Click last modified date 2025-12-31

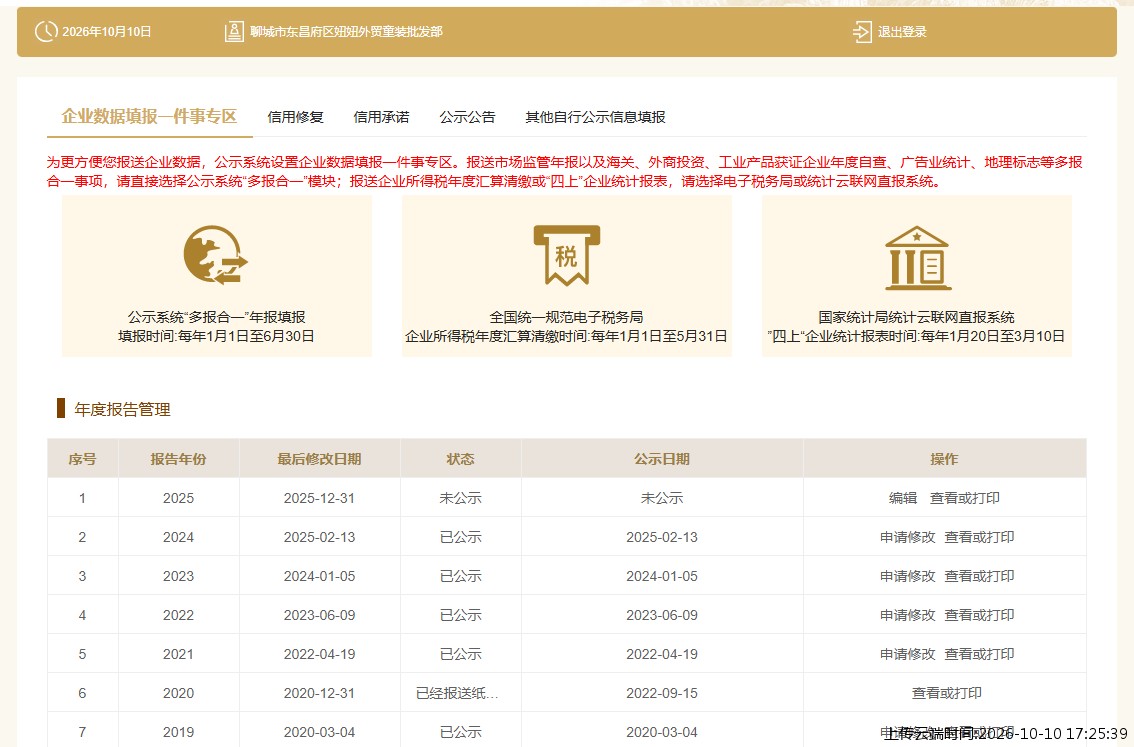pos(319,498)
